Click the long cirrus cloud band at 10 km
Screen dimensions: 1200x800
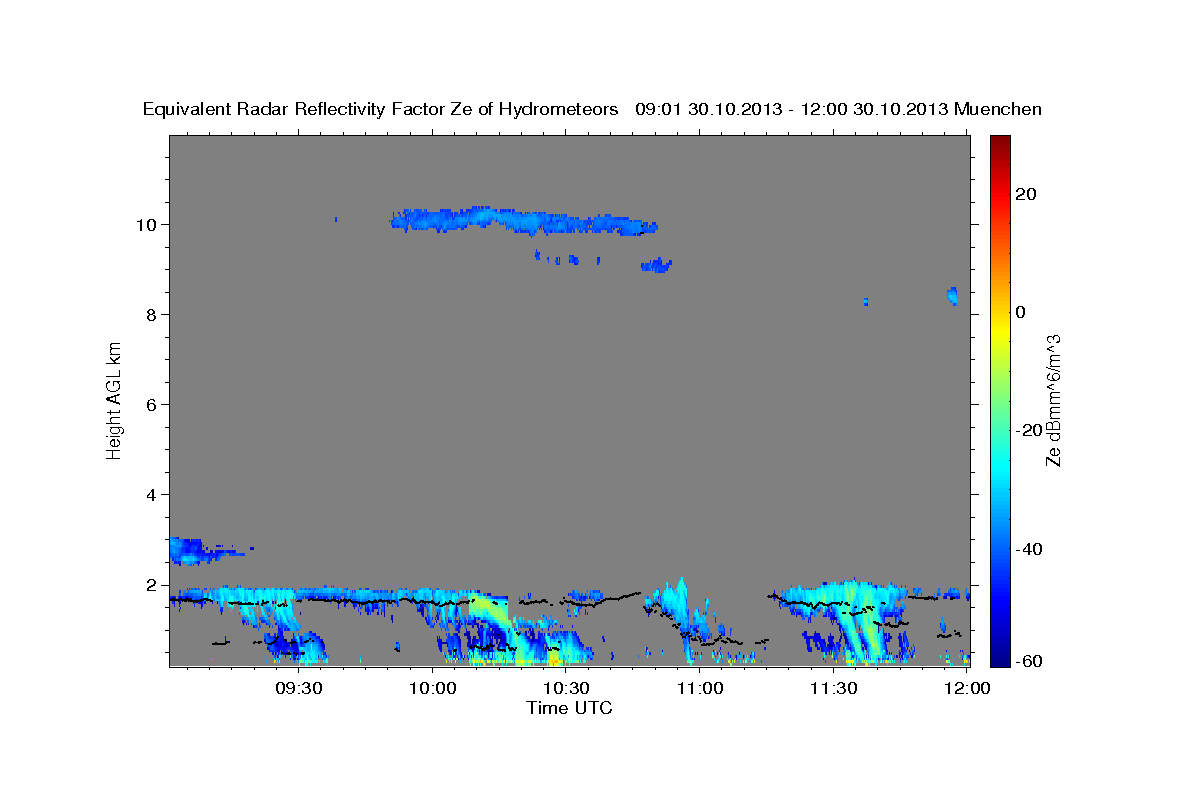coord(524,220)
